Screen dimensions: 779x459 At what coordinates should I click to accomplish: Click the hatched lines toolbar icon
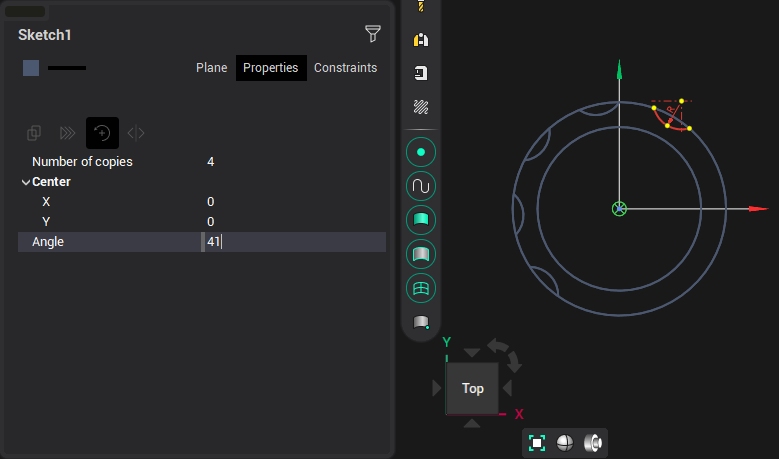[x=421, y=106]
